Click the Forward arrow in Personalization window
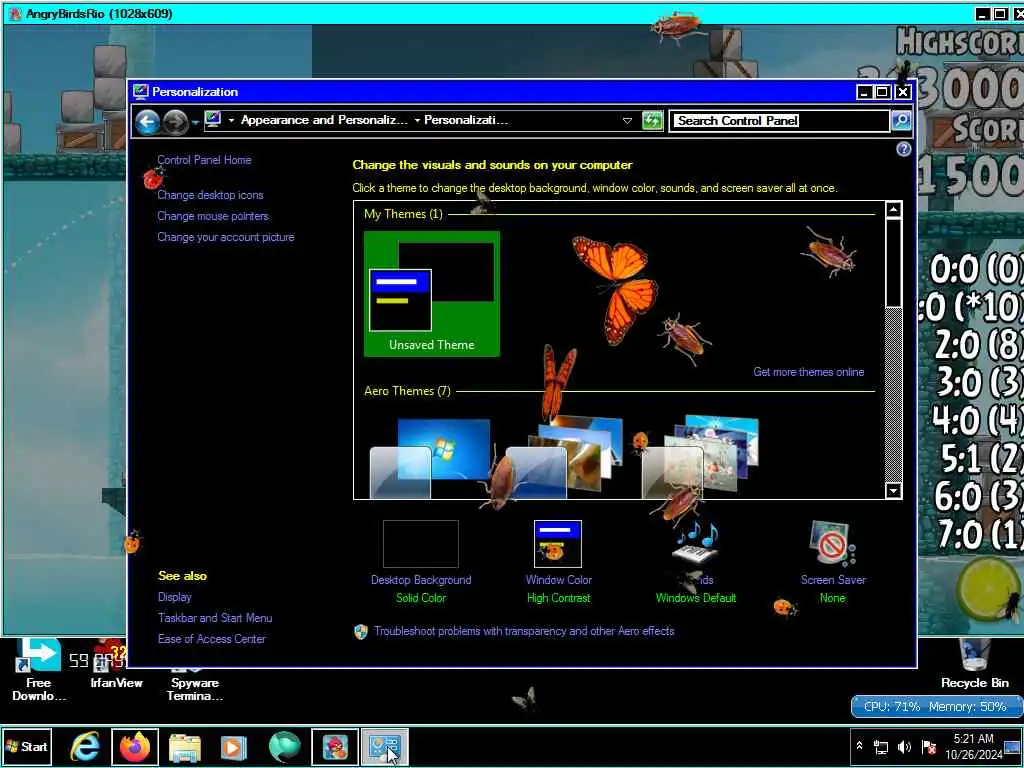This screenshot has height=768, width=1024. [175, 121]
